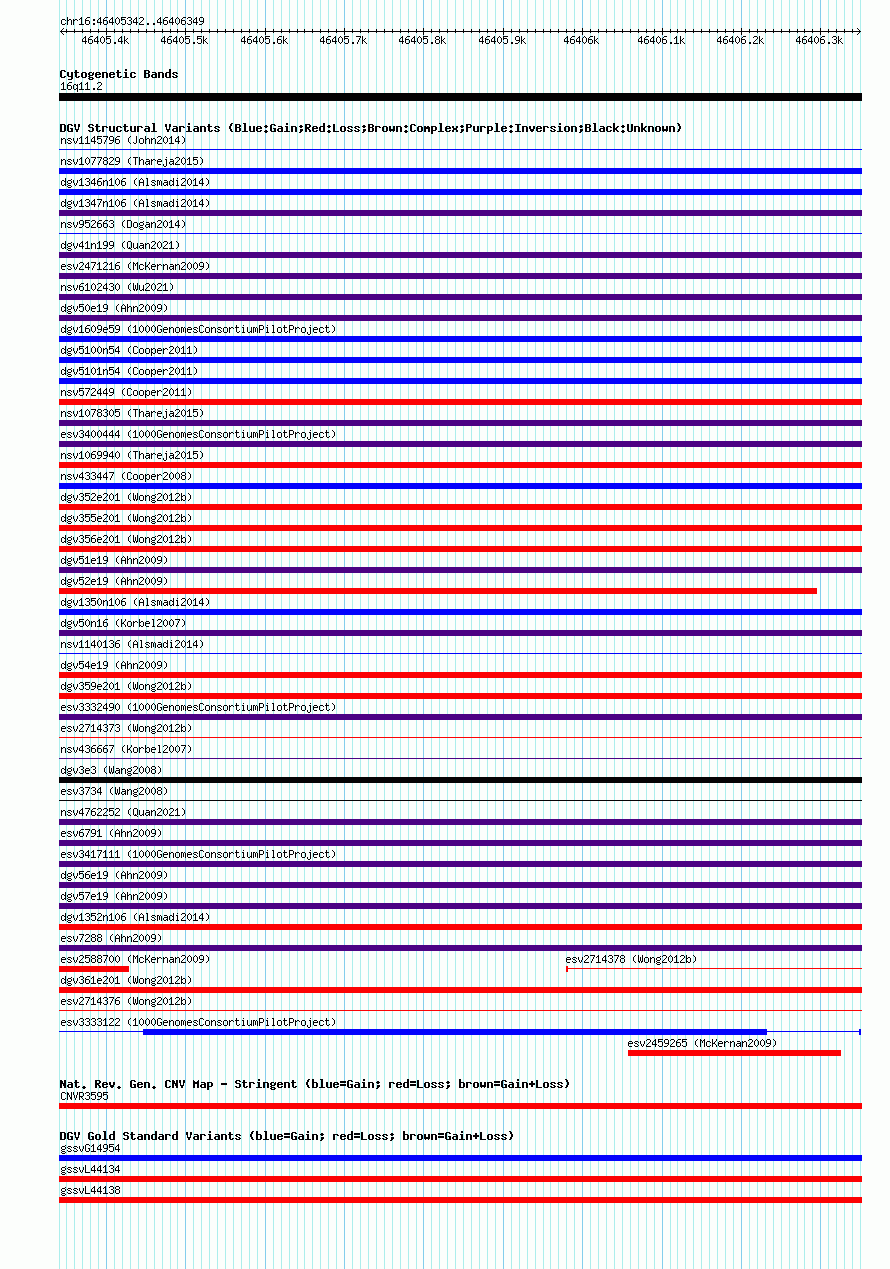This screenshot has height=1269, width=890.
Task: Click nsv572449 (Cooper2011) label
Action: tap(126, 392)
